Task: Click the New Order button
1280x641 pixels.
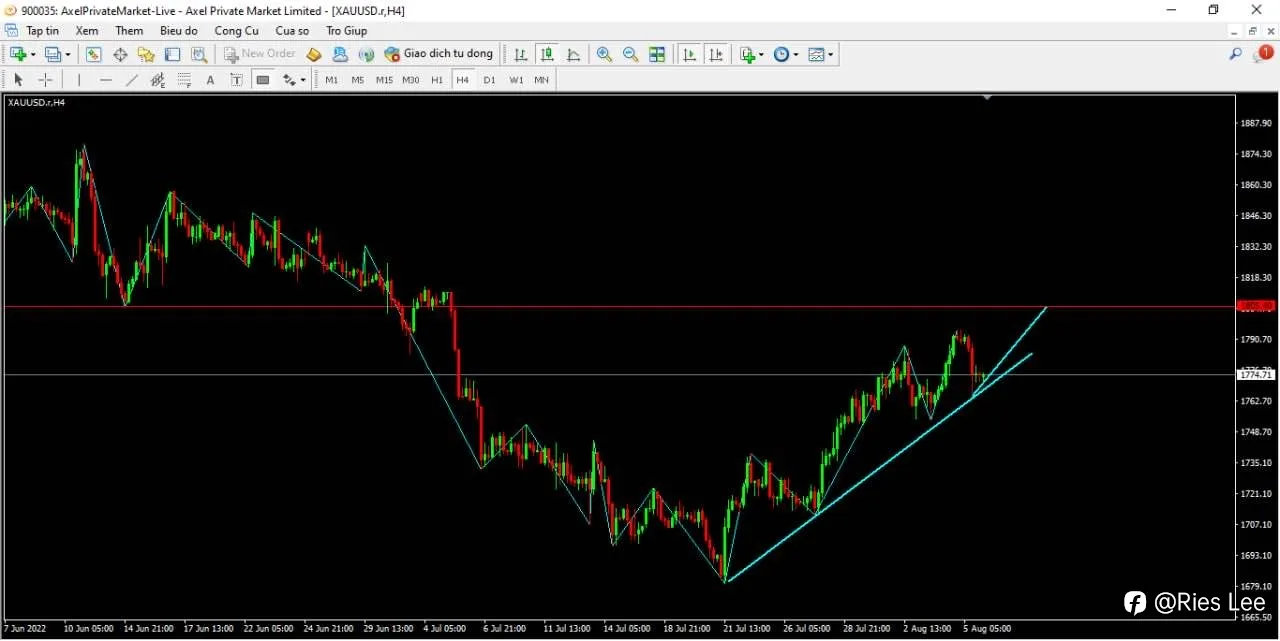Action: pyautogui.click(x=260, y=54)
